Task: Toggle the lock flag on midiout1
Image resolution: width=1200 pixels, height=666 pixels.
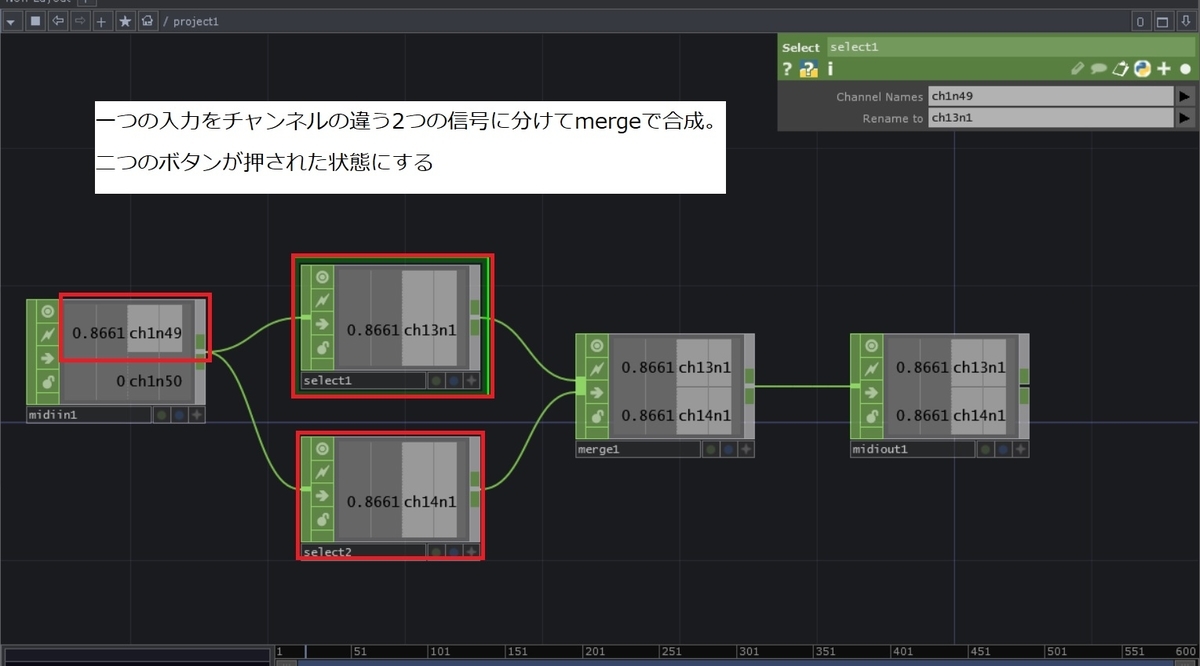Action: click(872, 416)
